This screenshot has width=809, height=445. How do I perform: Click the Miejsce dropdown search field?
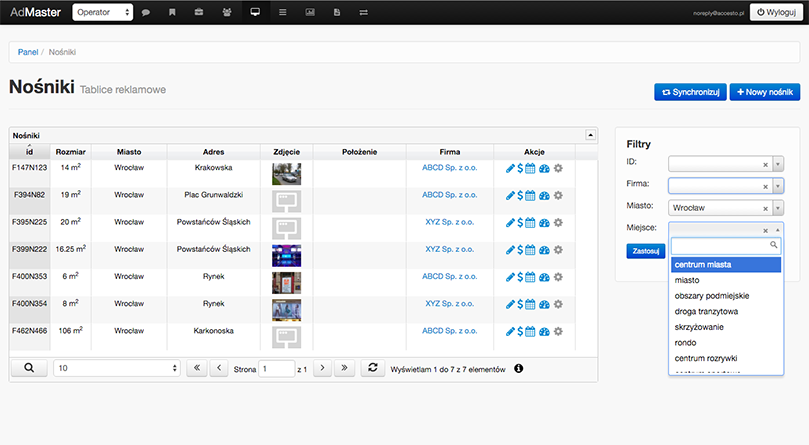coord(726,245)
